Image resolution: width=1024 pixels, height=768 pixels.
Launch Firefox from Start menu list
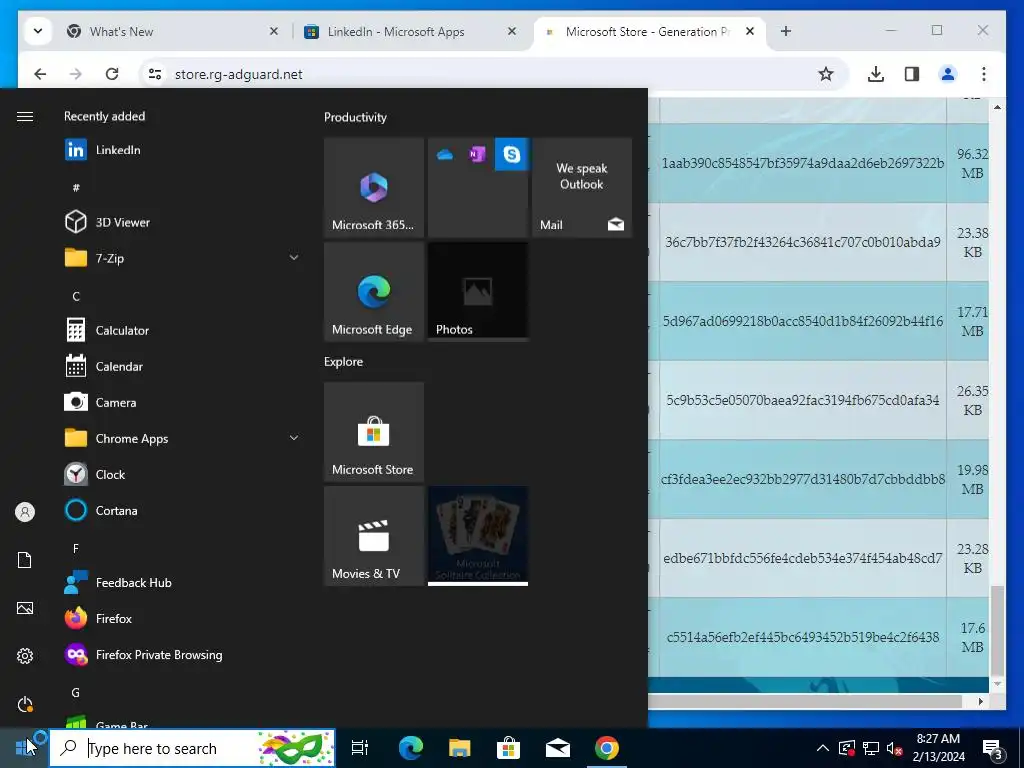(x=181, y=618)
